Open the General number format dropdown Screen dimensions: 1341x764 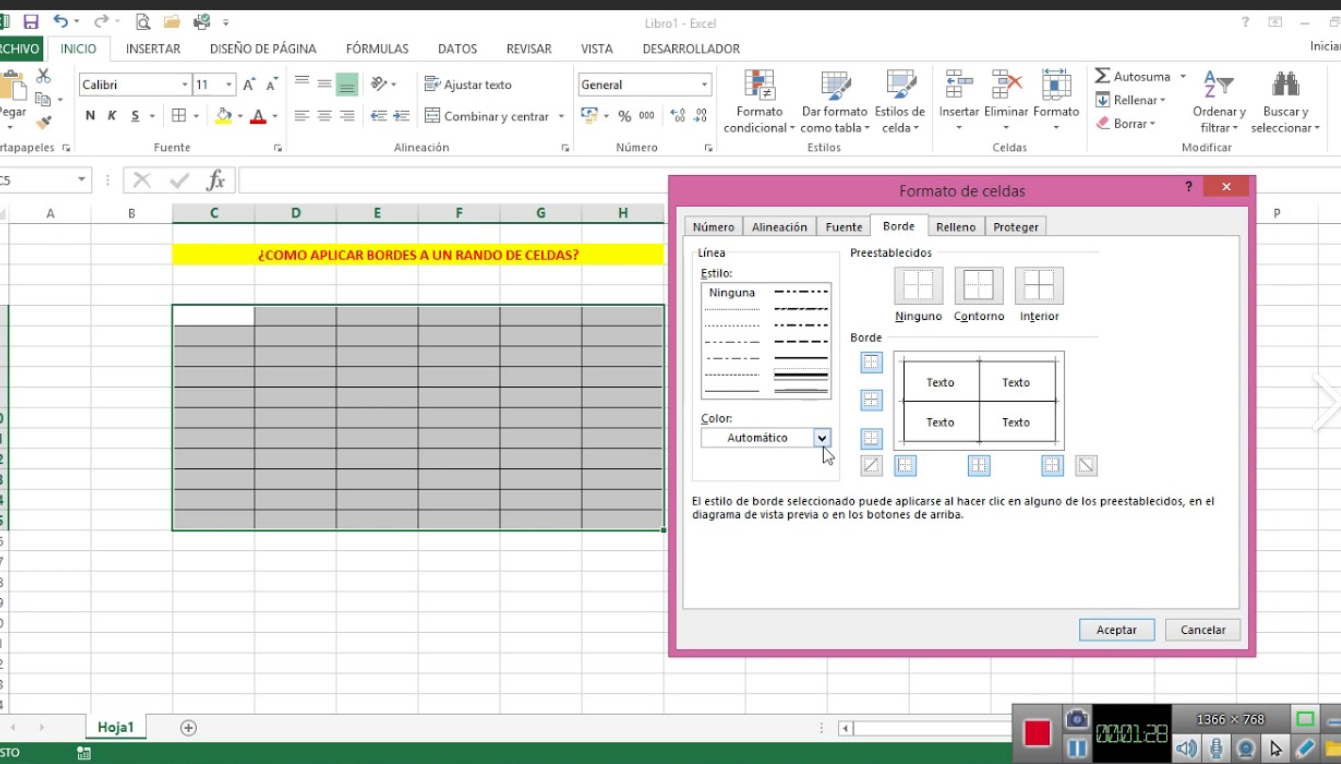pos(703,84)
